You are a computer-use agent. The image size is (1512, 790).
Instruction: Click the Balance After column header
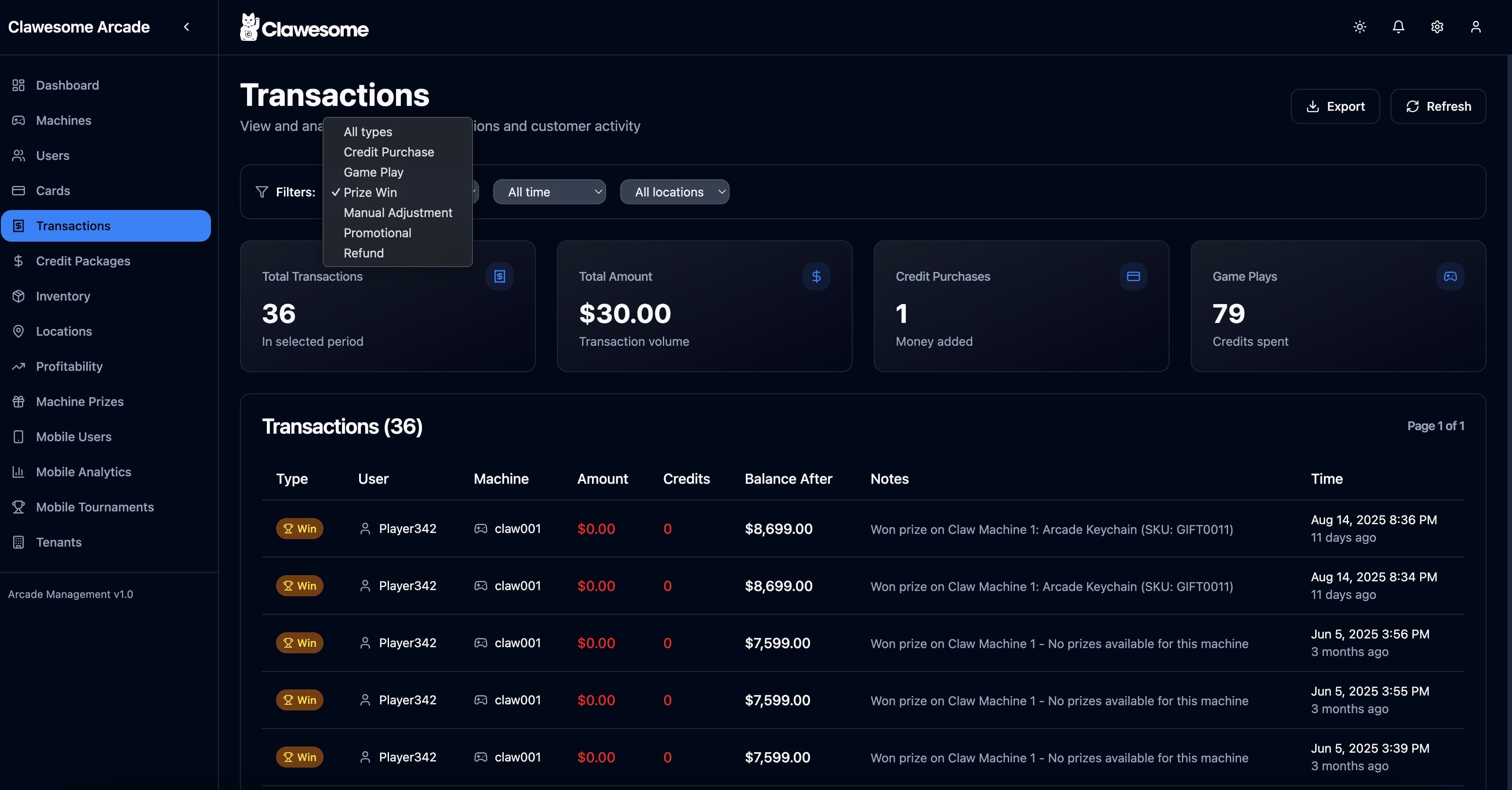[788, 479]
